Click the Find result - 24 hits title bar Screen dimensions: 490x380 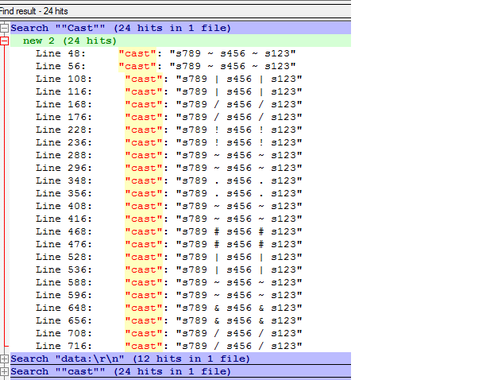175,11
